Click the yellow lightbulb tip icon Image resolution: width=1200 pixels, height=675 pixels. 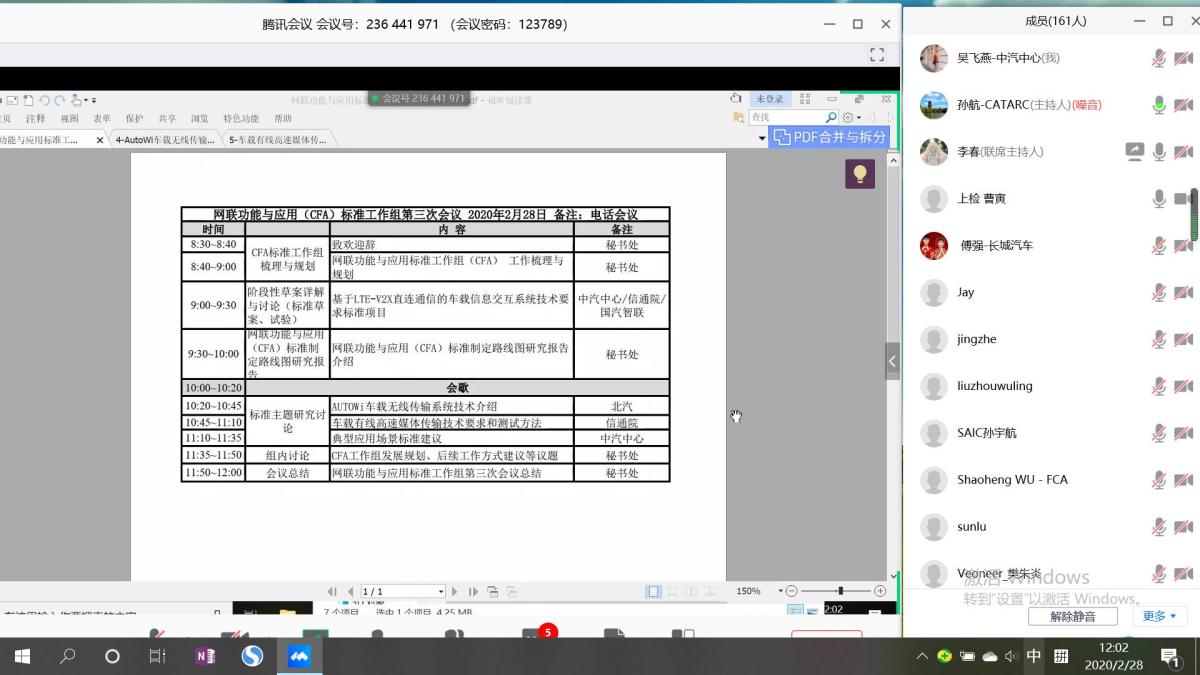coord(859,174)
